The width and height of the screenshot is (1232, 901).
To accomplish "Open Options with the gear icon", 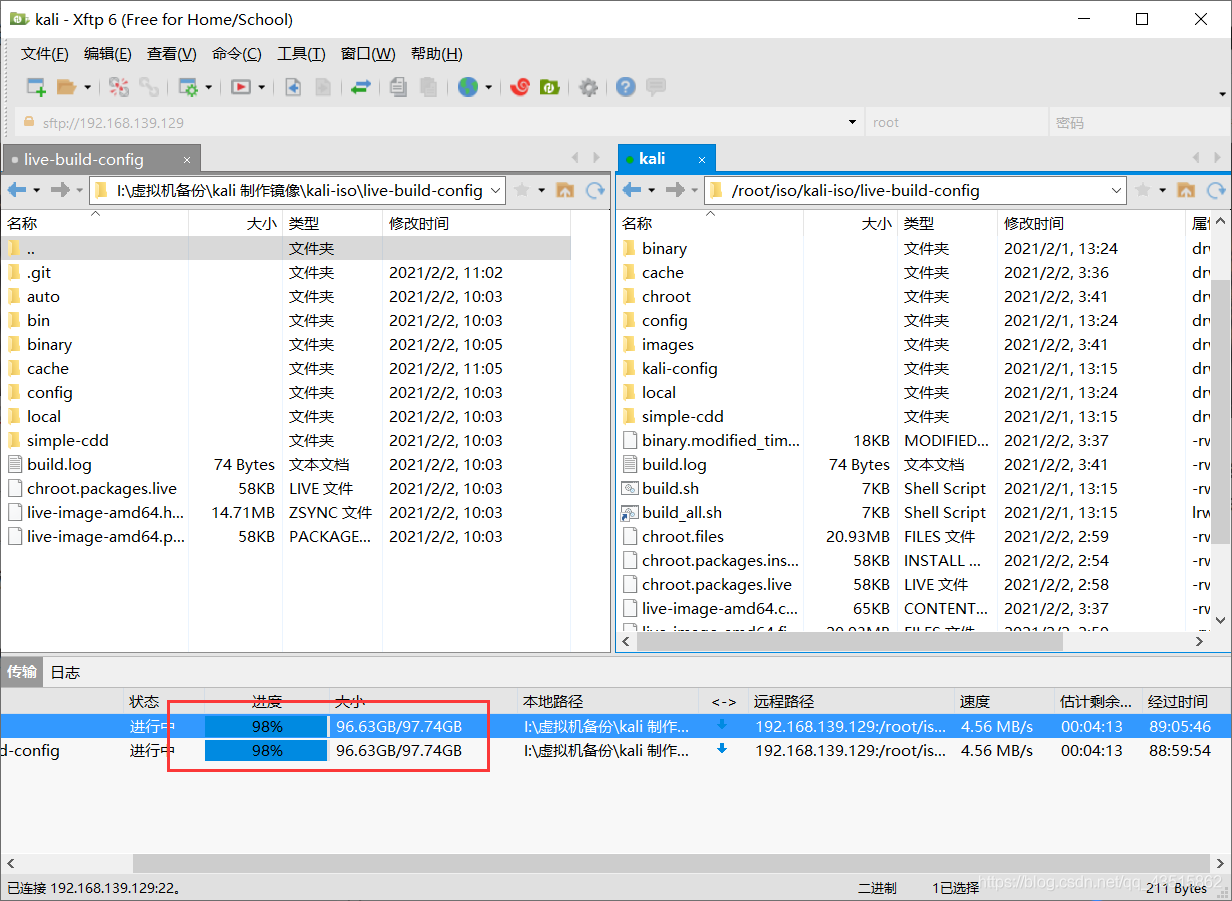I will pyautogui.click(x=589, y=87).
